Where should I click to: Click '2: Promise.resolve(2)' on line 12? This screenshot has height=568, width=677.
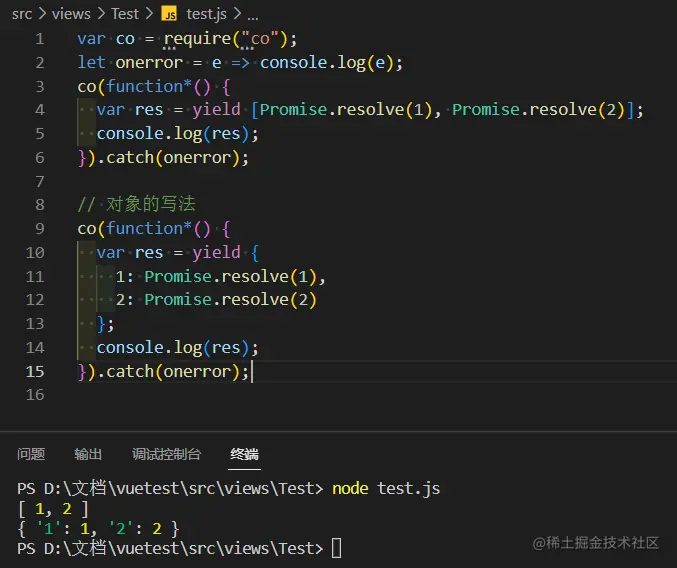[x=216, y=300]
